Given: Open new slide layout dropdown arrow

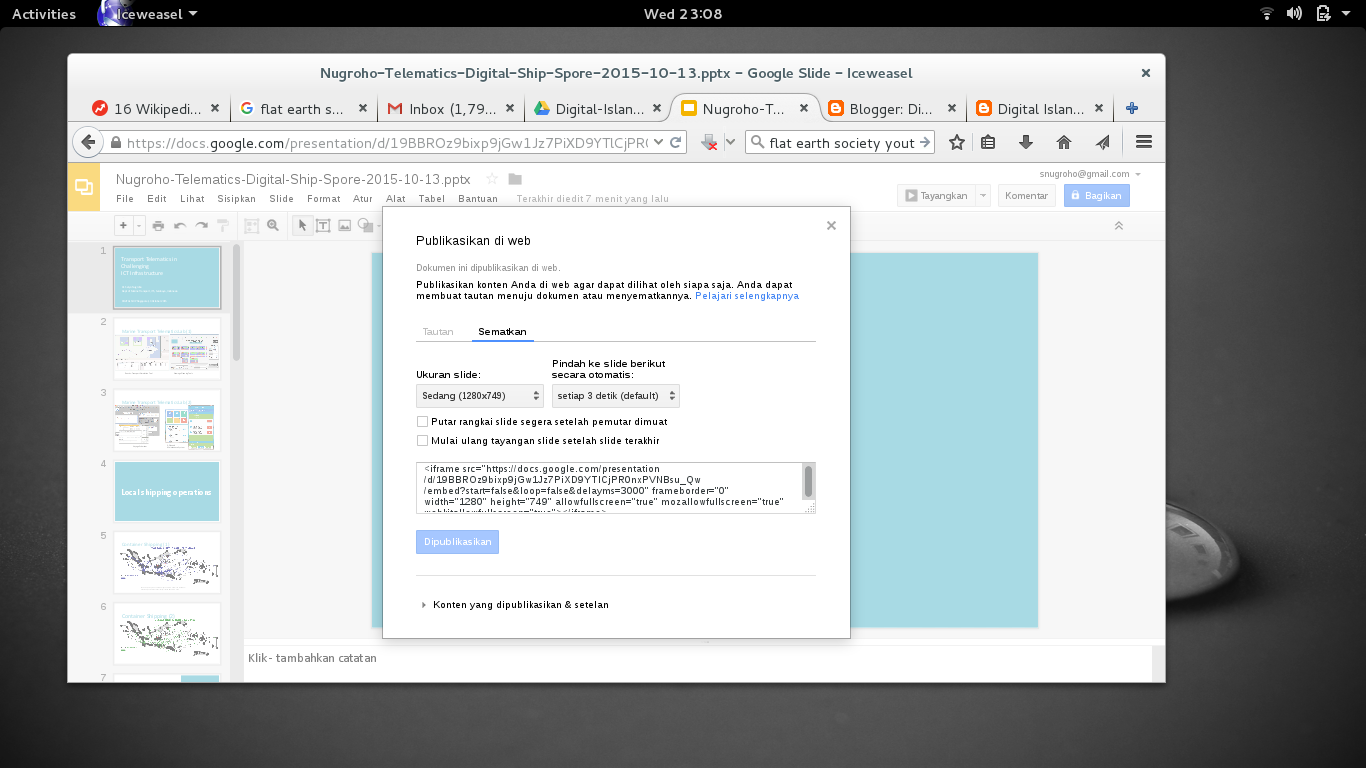Looking at the screenshot, I should coord(140,226).
